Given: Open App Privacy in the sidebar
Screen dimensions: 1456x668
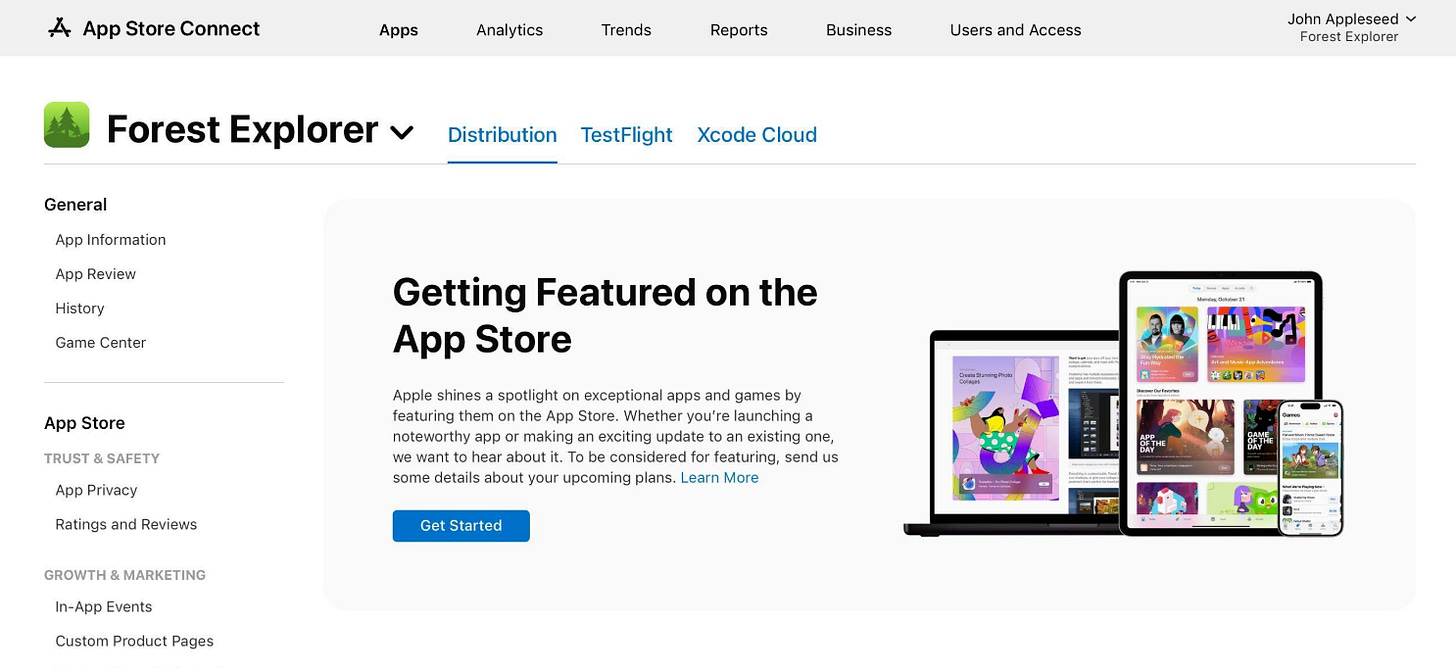Looking at the screenshot, I should 96,490.
